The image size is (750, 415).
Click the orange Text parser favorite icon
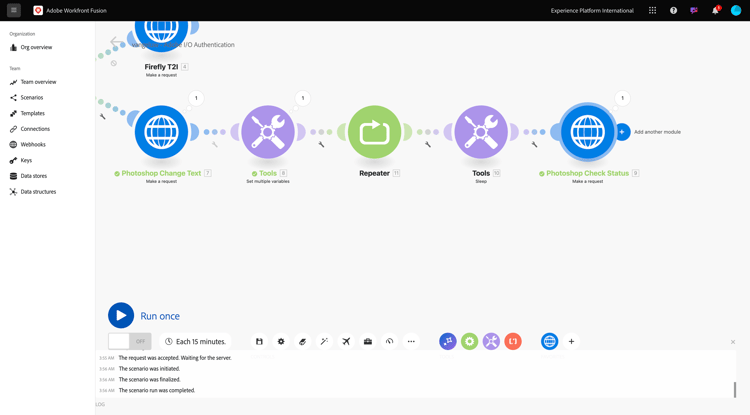pos(513,341)
